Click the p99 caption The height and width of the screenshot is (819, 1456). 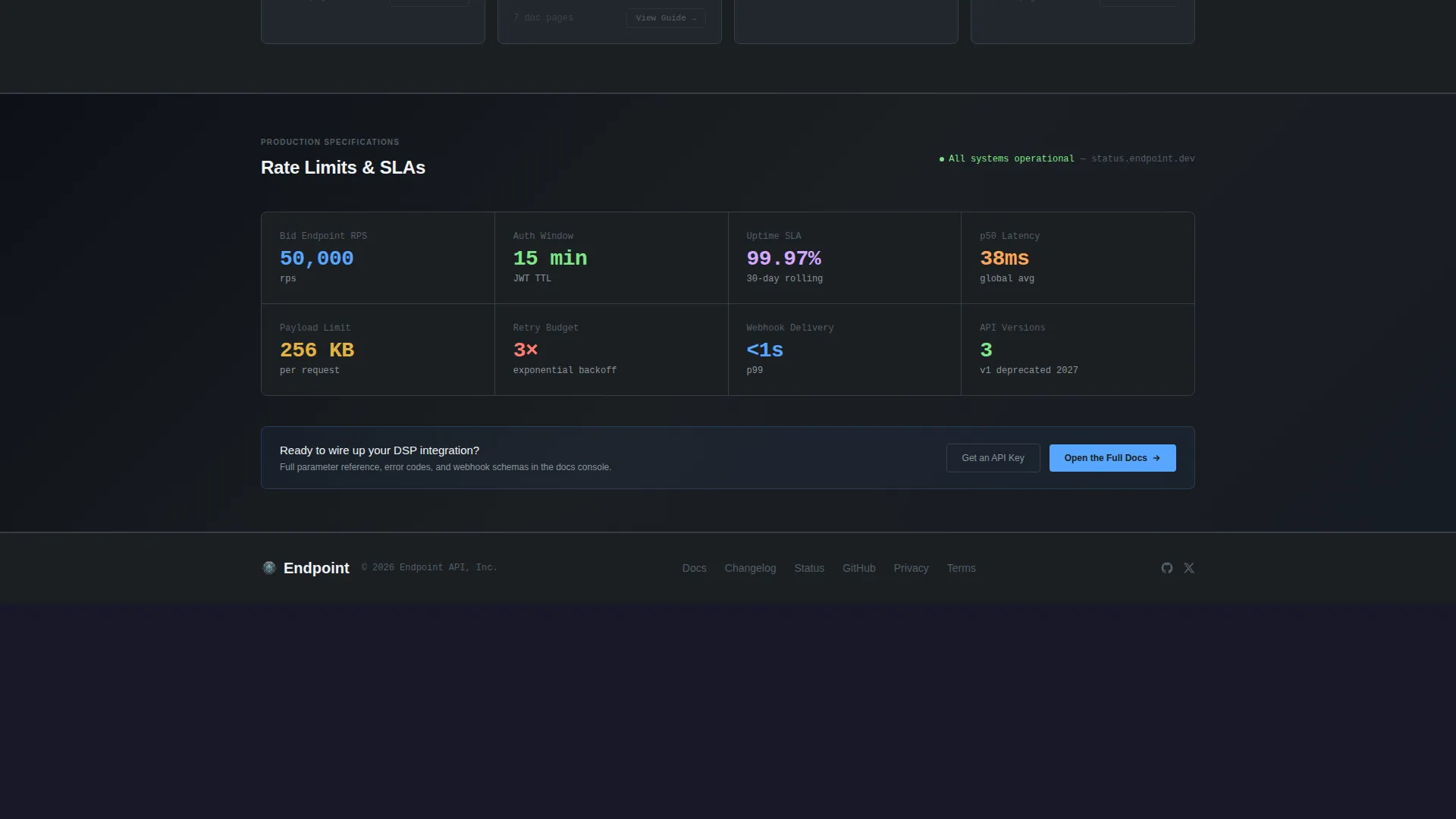[755, 370]
